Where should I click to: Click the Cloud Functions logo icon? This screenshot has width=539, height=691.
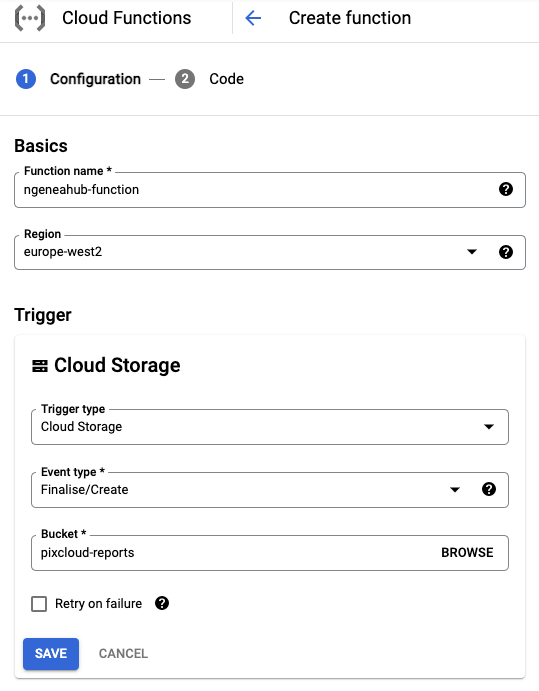[x=30, y=18]
